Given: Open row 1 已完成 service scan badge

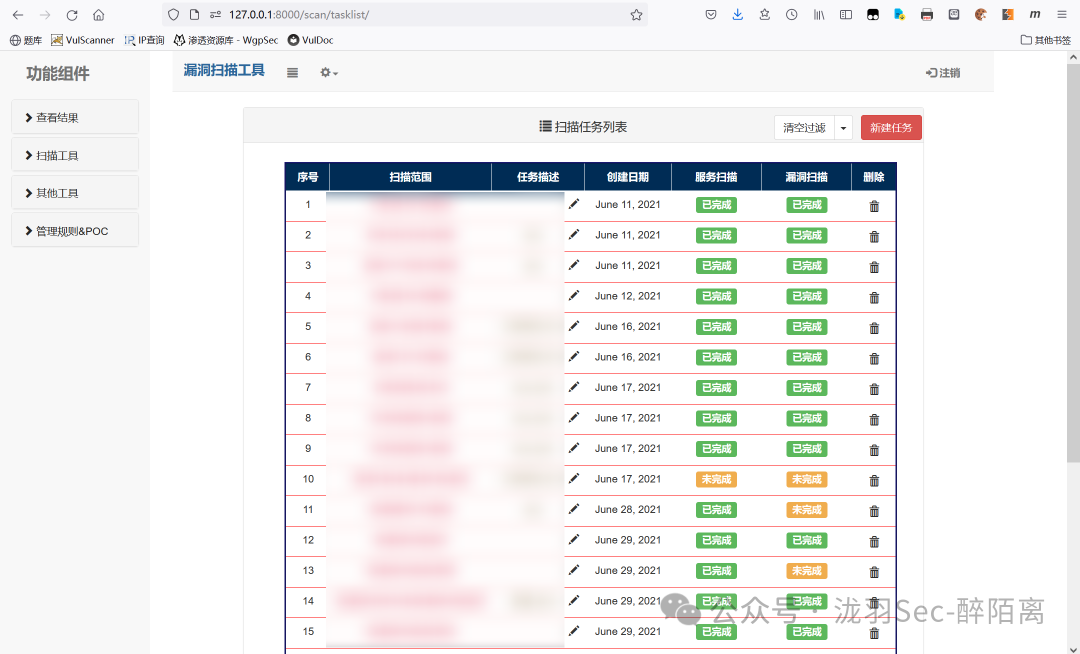Looking at the screenshot, I should (716, 204).
